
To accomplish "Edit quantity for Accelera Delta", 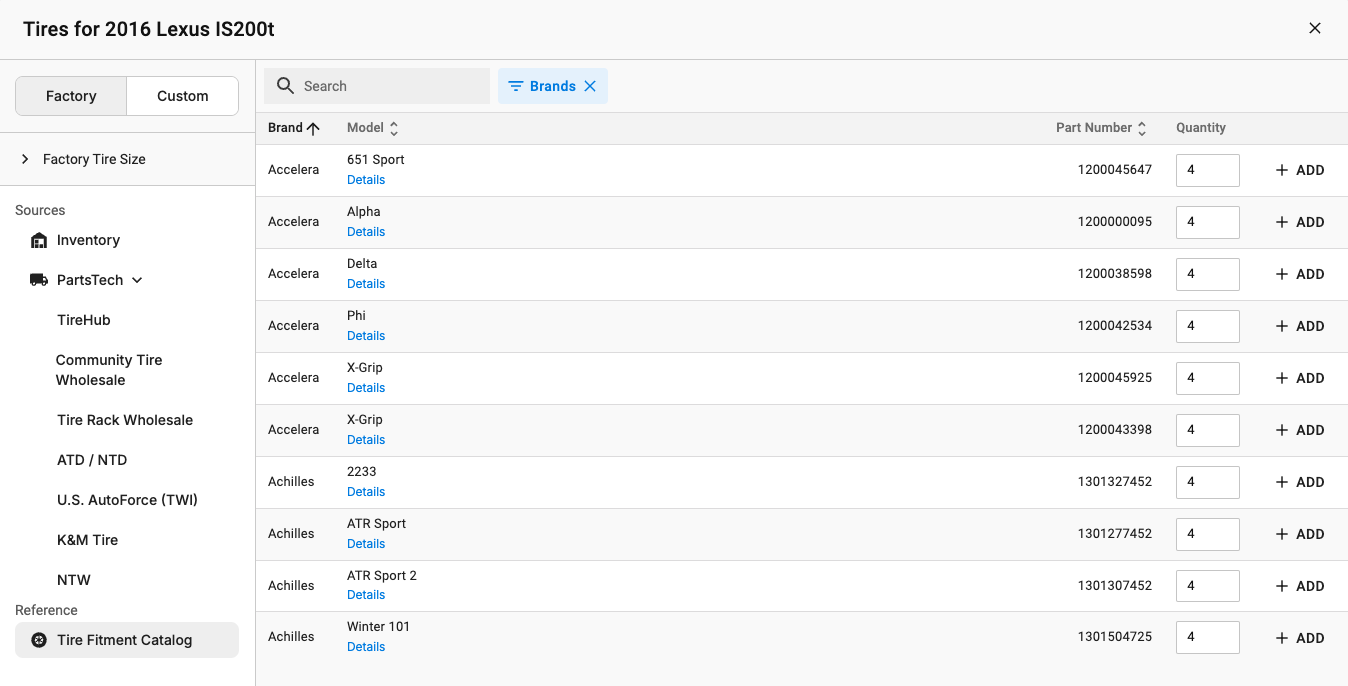I will [x=1208, y=274].
